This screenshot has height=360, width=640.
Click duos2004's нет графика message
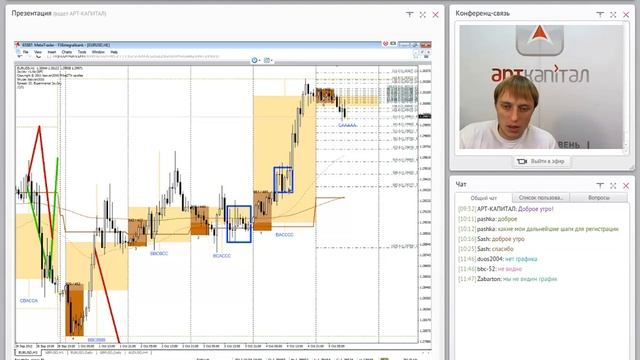coord(497,259)
